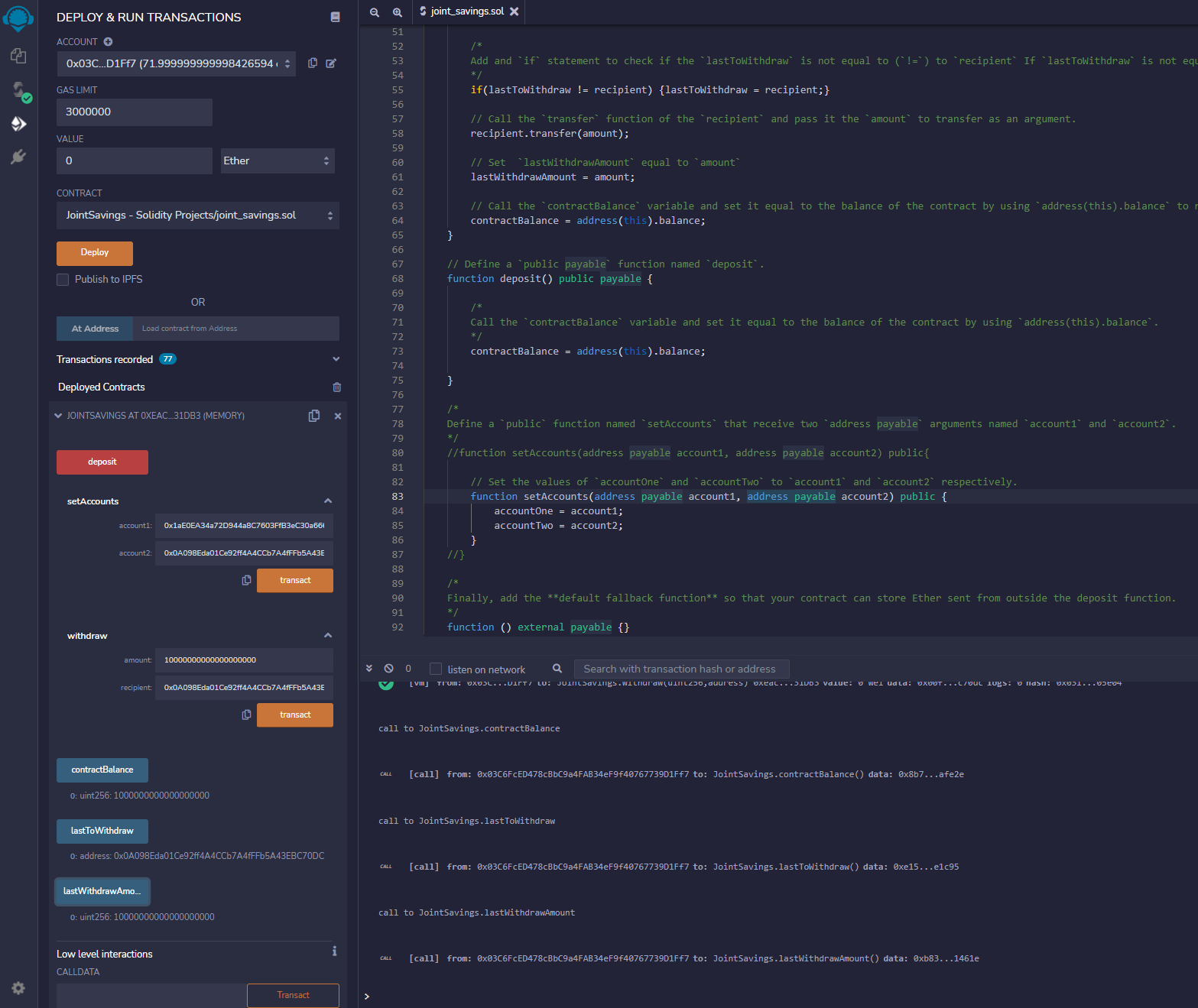Zoom out editor font icon

375,12
